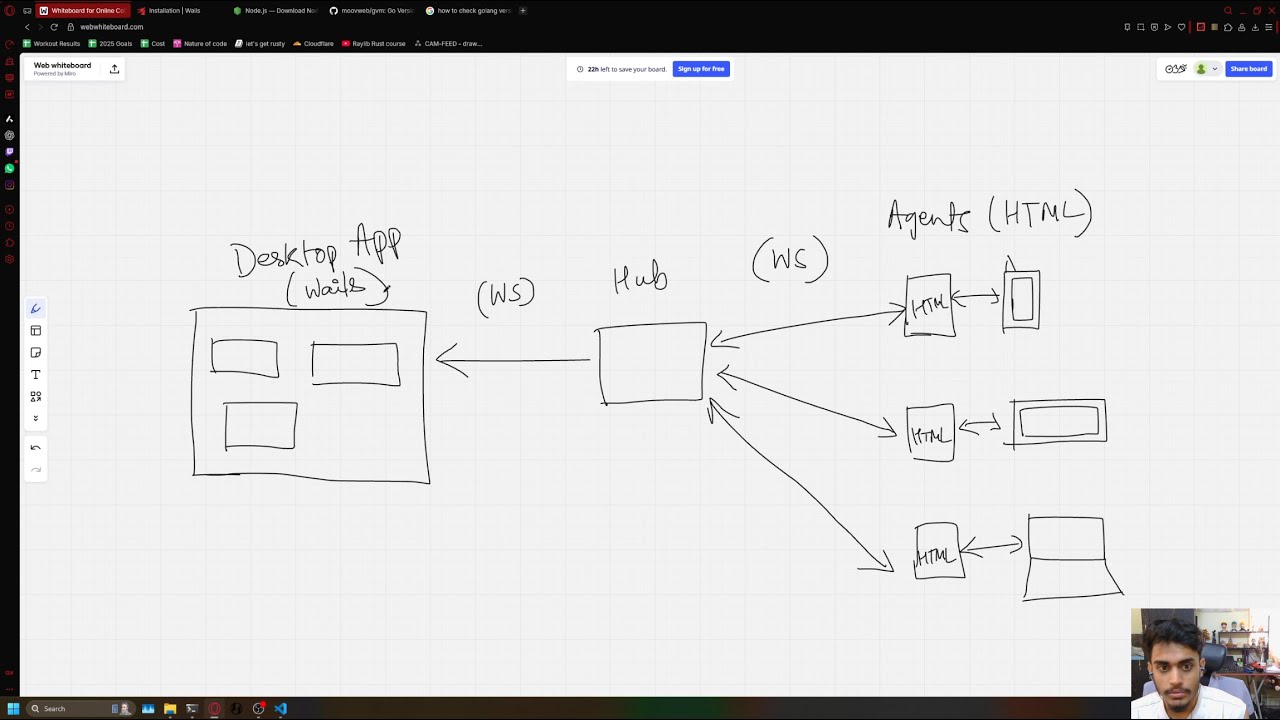Click the Share board button
The height and width of the screenshot is (720, 1280).
(x=1248, y=69)
